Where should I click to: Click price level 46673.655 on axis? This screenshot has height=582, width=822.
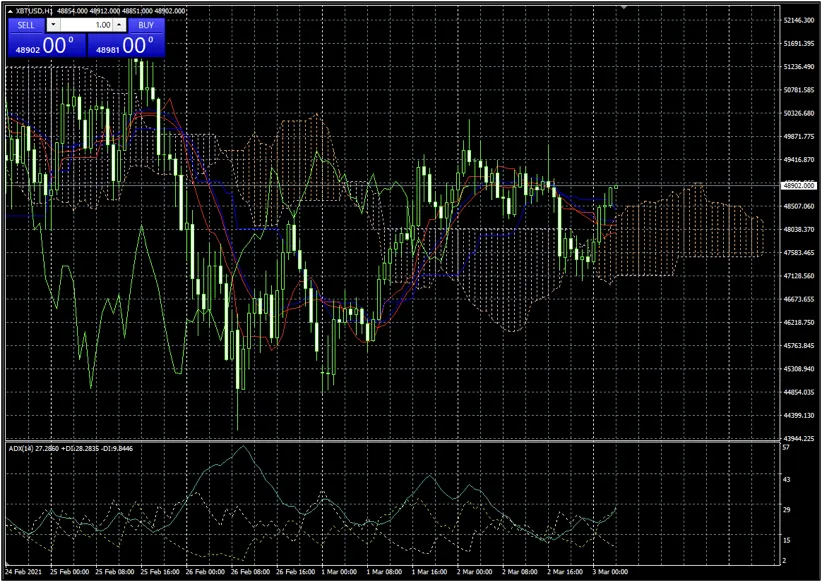[x=799, y=299]
